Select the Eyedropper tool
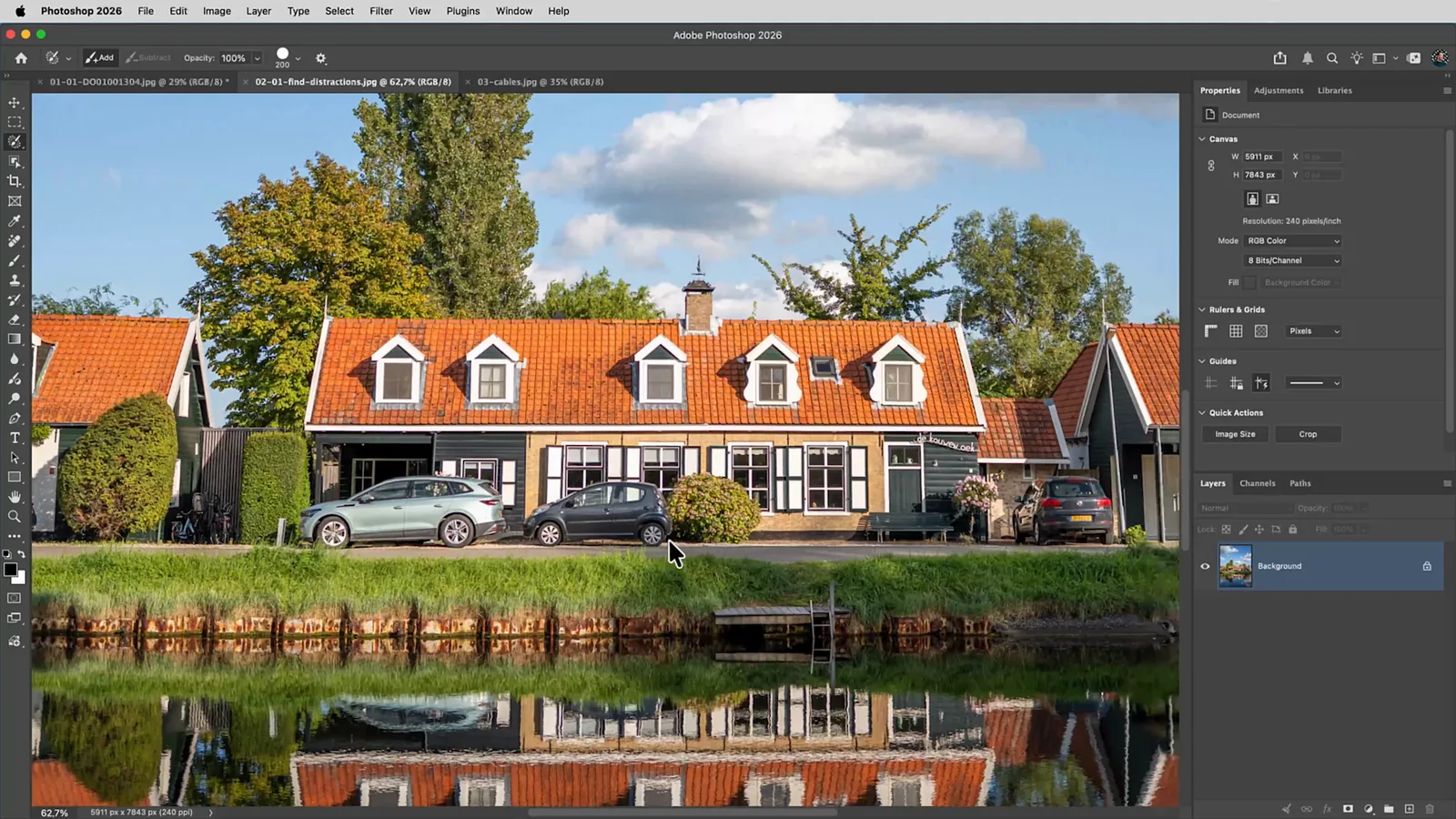The height and width of the screenshot is (819, 1456). [15, 221]
